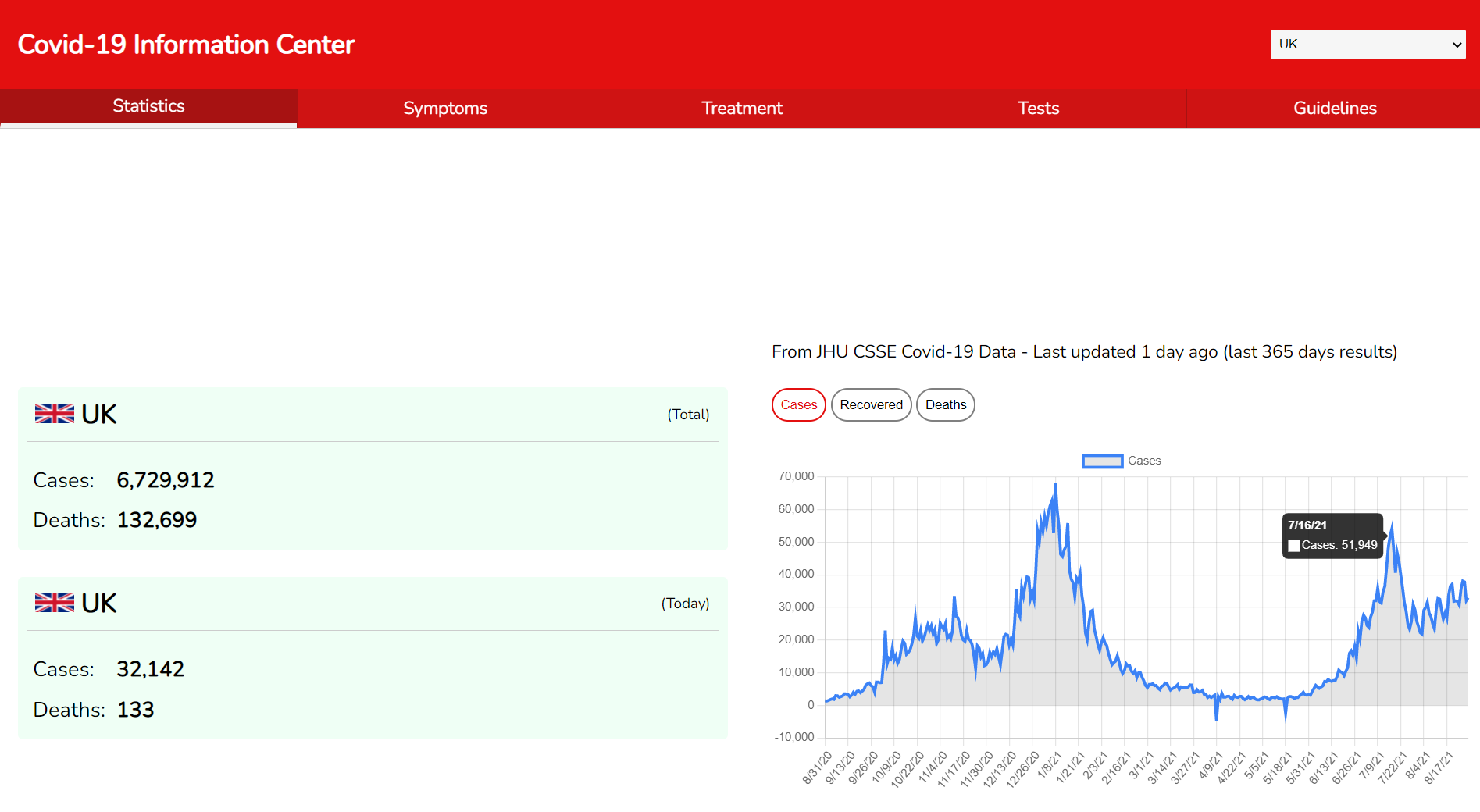Click the -10,000 y-axis label

point(793,737)
